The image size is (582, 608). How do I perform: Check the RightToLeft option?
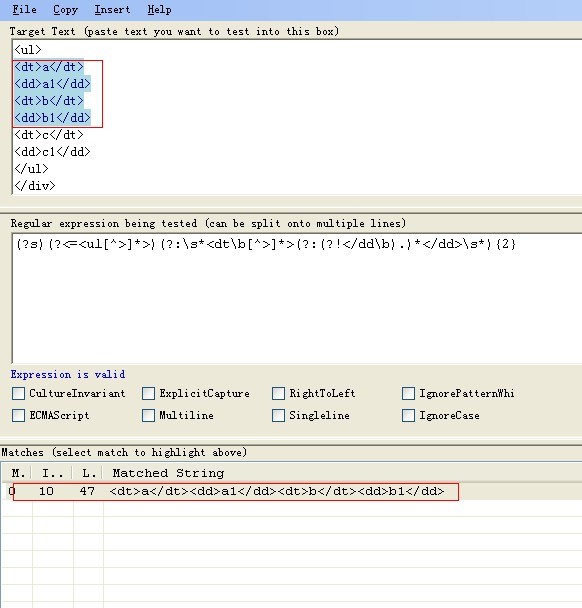click(x=278, y=393)
